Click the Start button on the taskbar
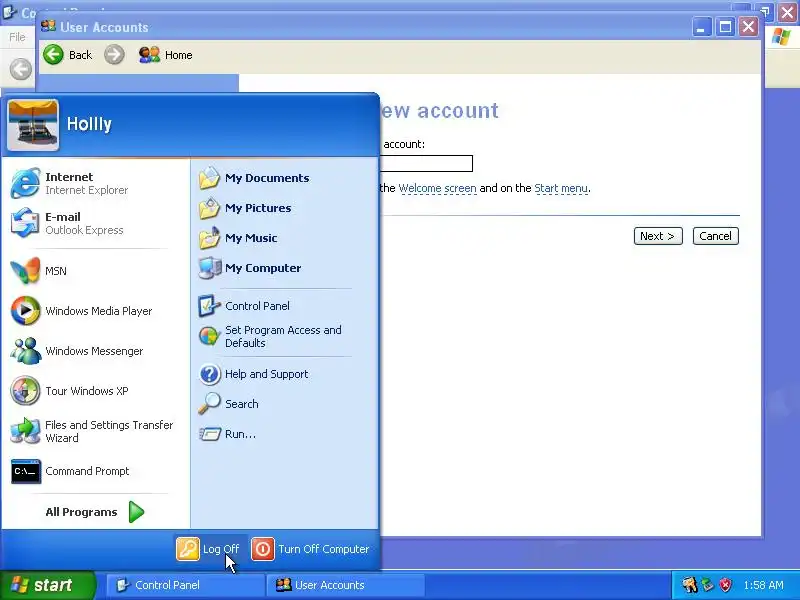The height and width of the screenshot is (600, 800). [47, 585]
